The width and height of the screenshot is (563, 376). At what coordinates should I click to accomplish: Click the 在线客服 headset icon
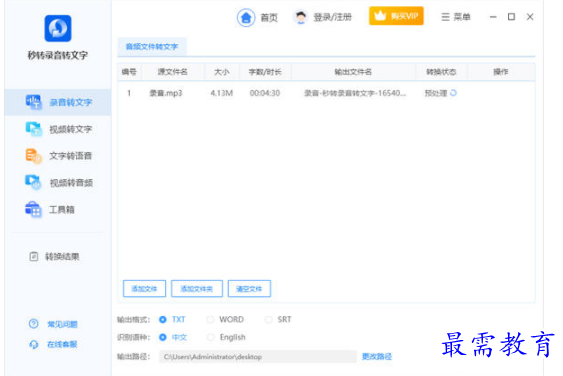[33, 344]
